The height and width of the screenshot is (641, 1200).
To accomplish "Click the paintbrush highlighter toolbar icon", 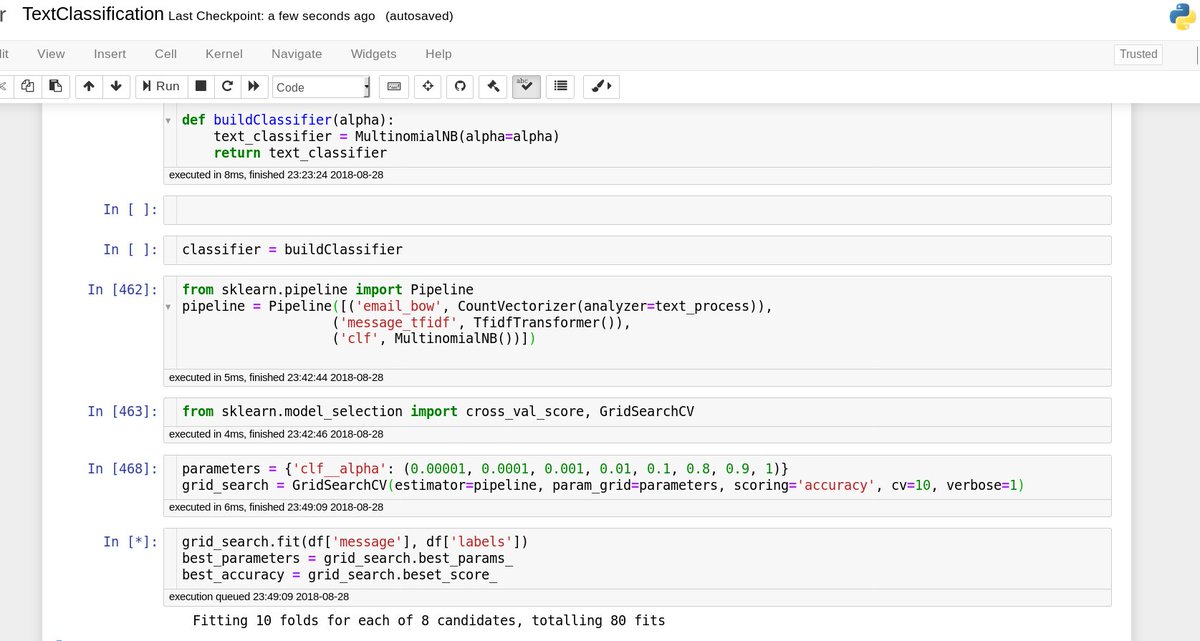I will (601, 87).
